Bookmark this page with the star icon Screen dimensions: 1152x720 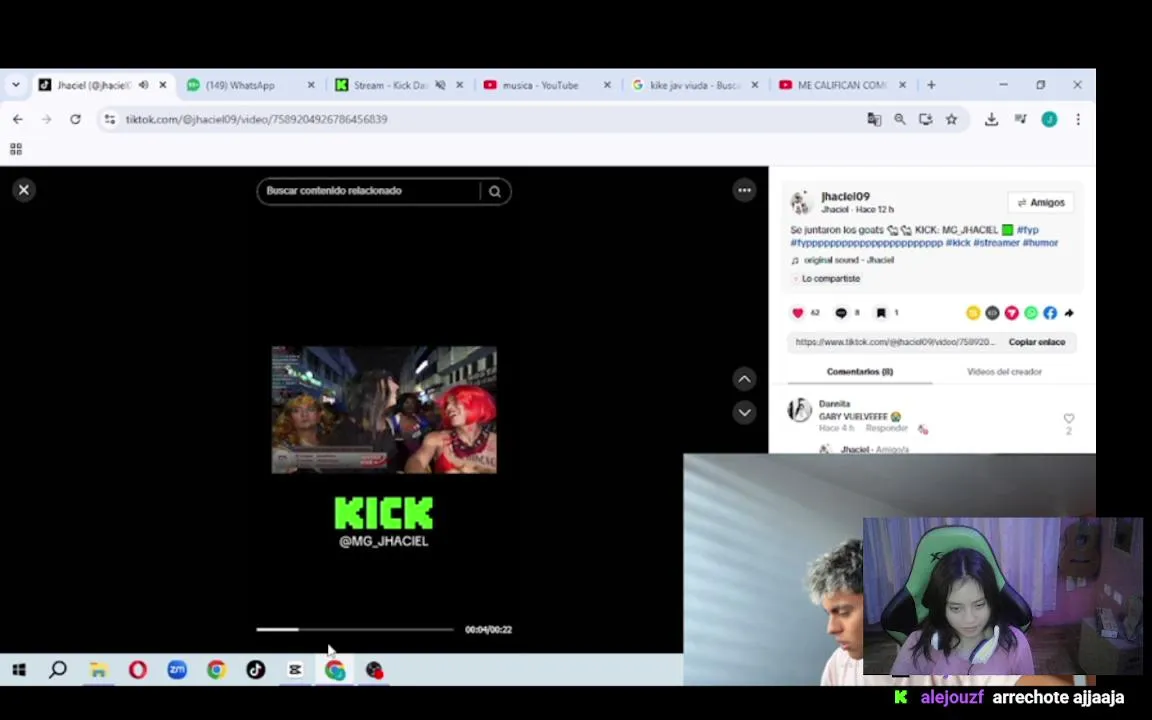click(x=951, y=119)
